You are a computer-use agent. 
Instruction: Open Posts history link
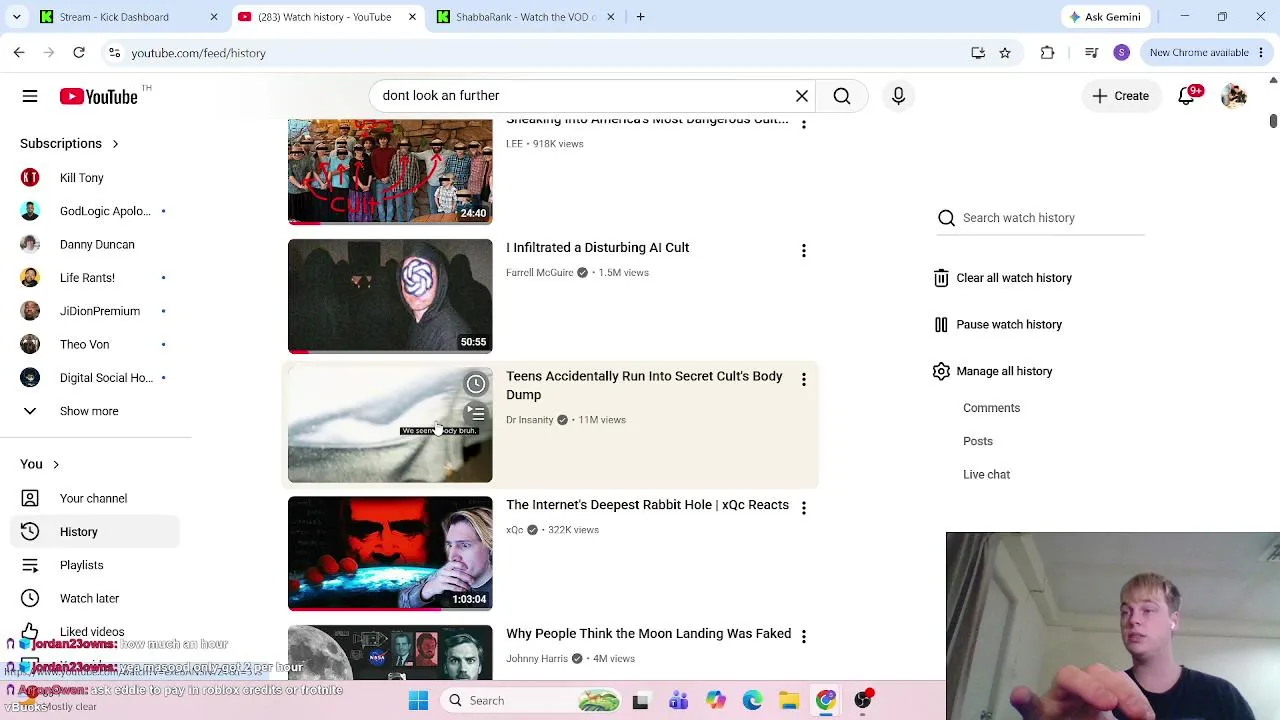tap(978, 441)
